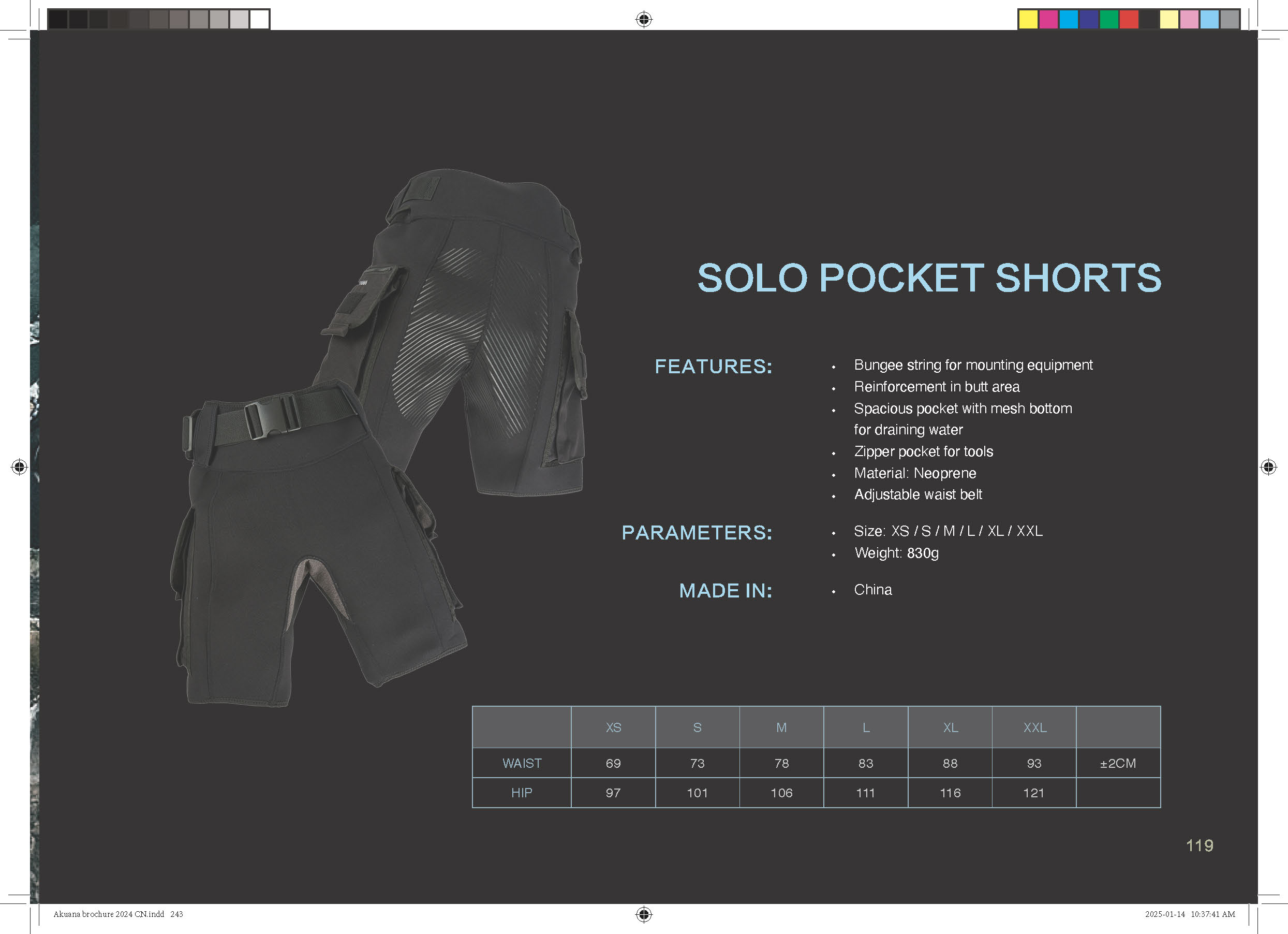Click the white swatch in grayscale strip
Image resolution: width=1288 pixels, height=934 pixels.
coord(260,19)
